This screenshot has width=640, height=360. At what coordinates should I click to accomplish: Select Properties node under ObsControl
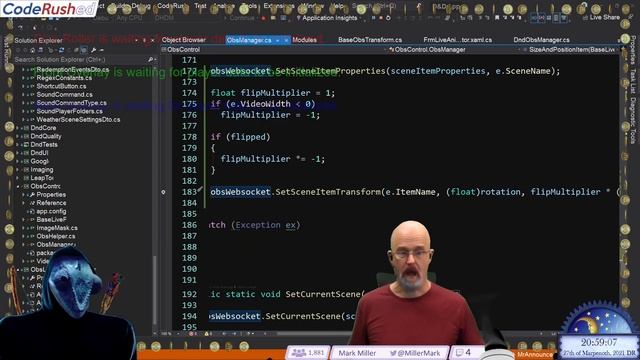[51, 195]
